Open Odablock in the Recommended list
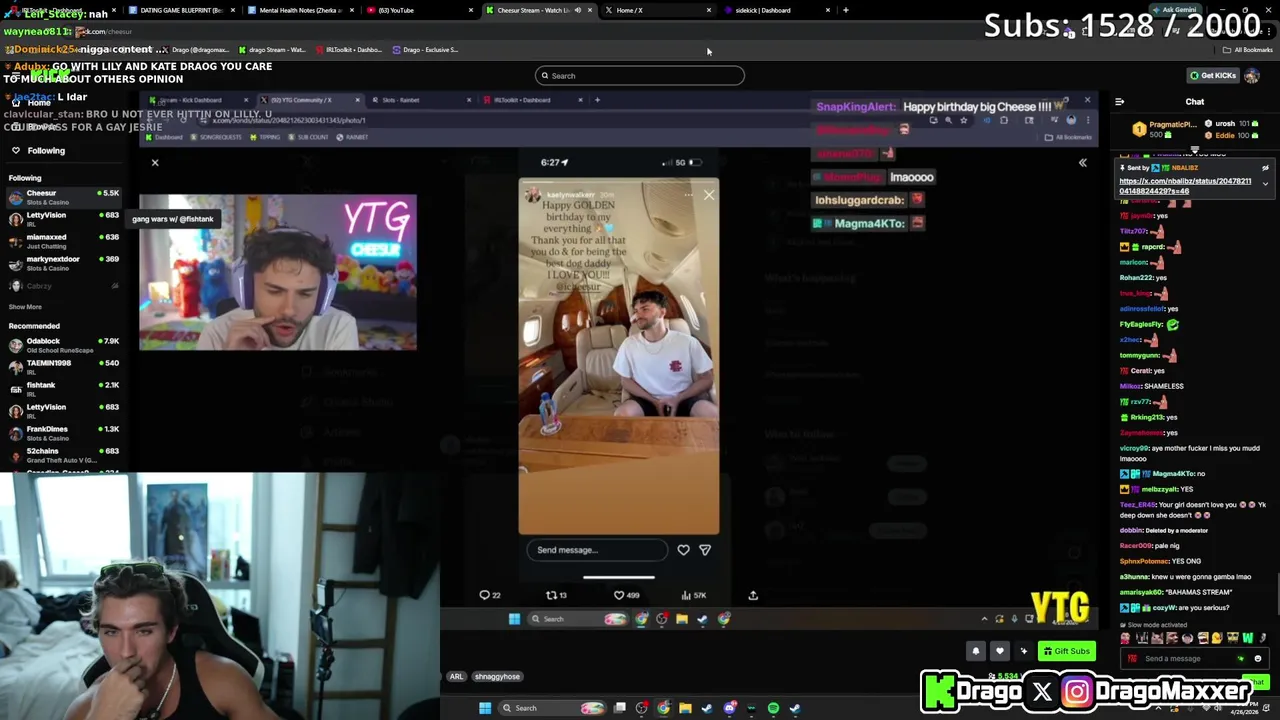1280x720 pixels. click(x=63, y=345)
